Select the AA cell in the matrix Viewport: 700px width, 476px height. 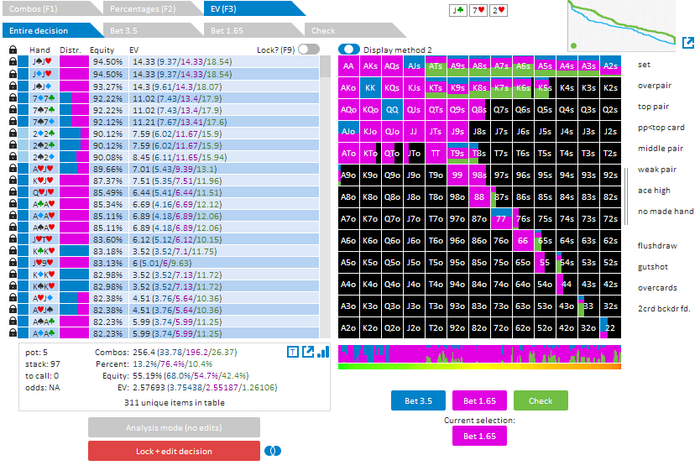click(x=348, y=66)
